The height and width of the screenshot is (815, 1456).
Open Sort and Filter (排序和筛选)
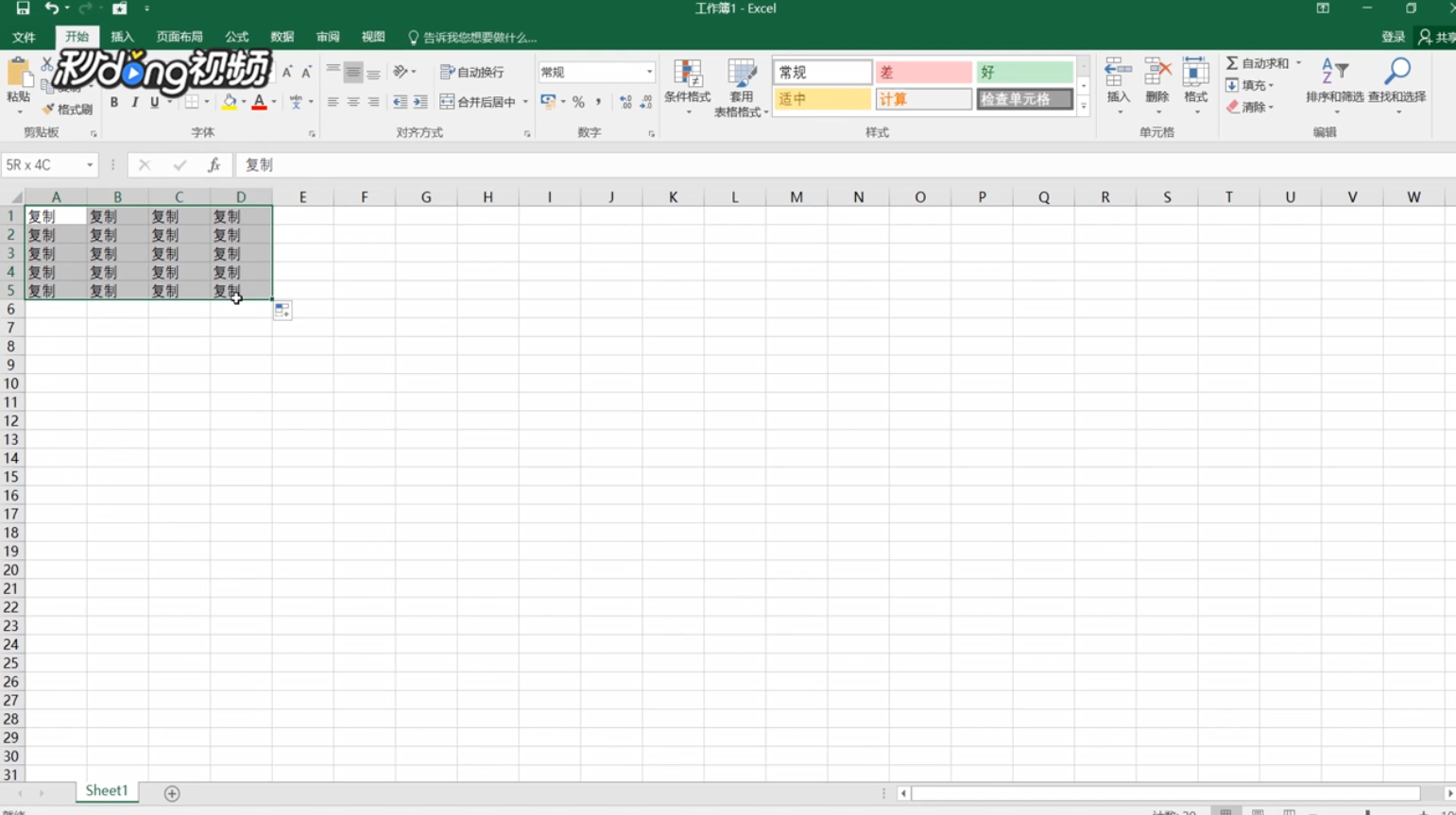(x=1334, y=86)
